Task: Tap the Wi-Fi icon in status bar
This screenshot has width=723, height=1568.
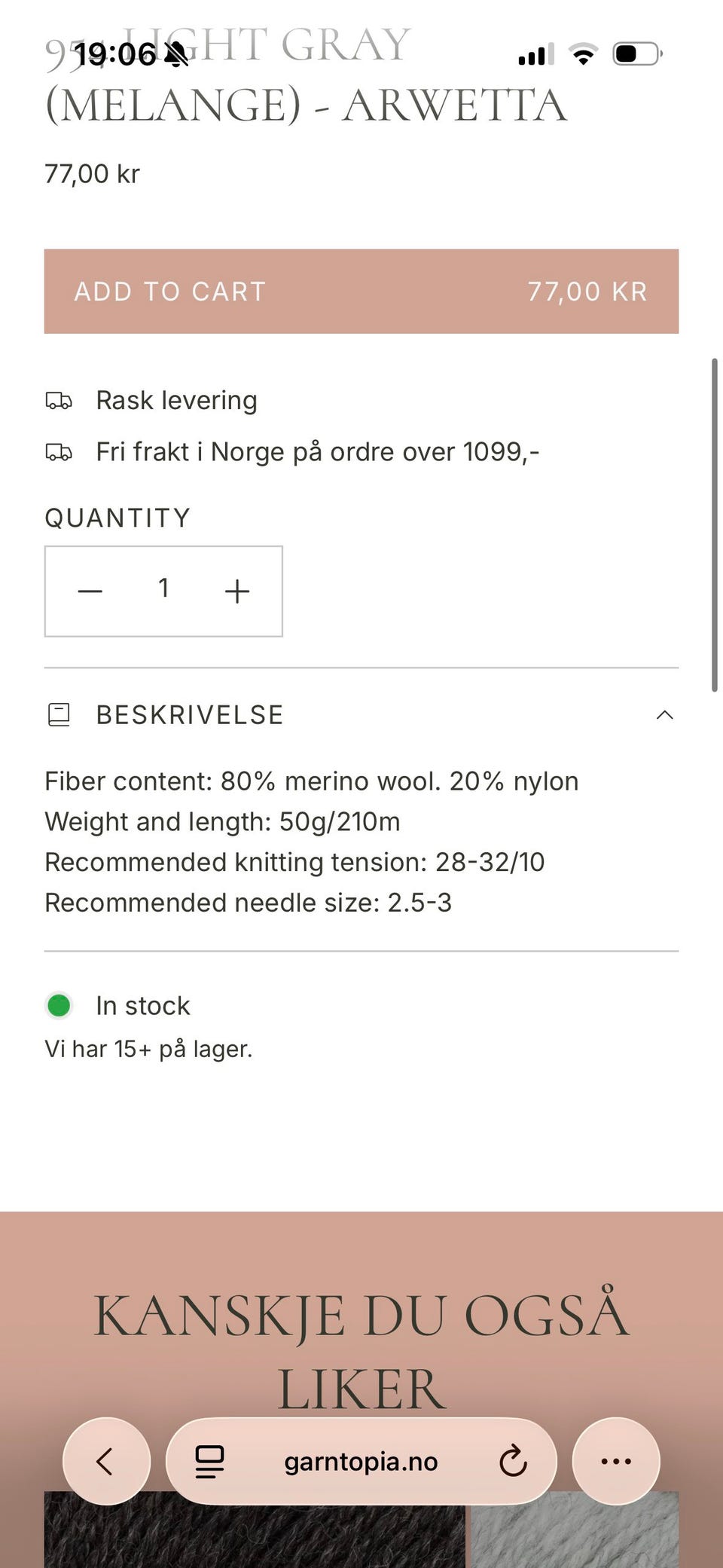Action: tap(583, 54)
